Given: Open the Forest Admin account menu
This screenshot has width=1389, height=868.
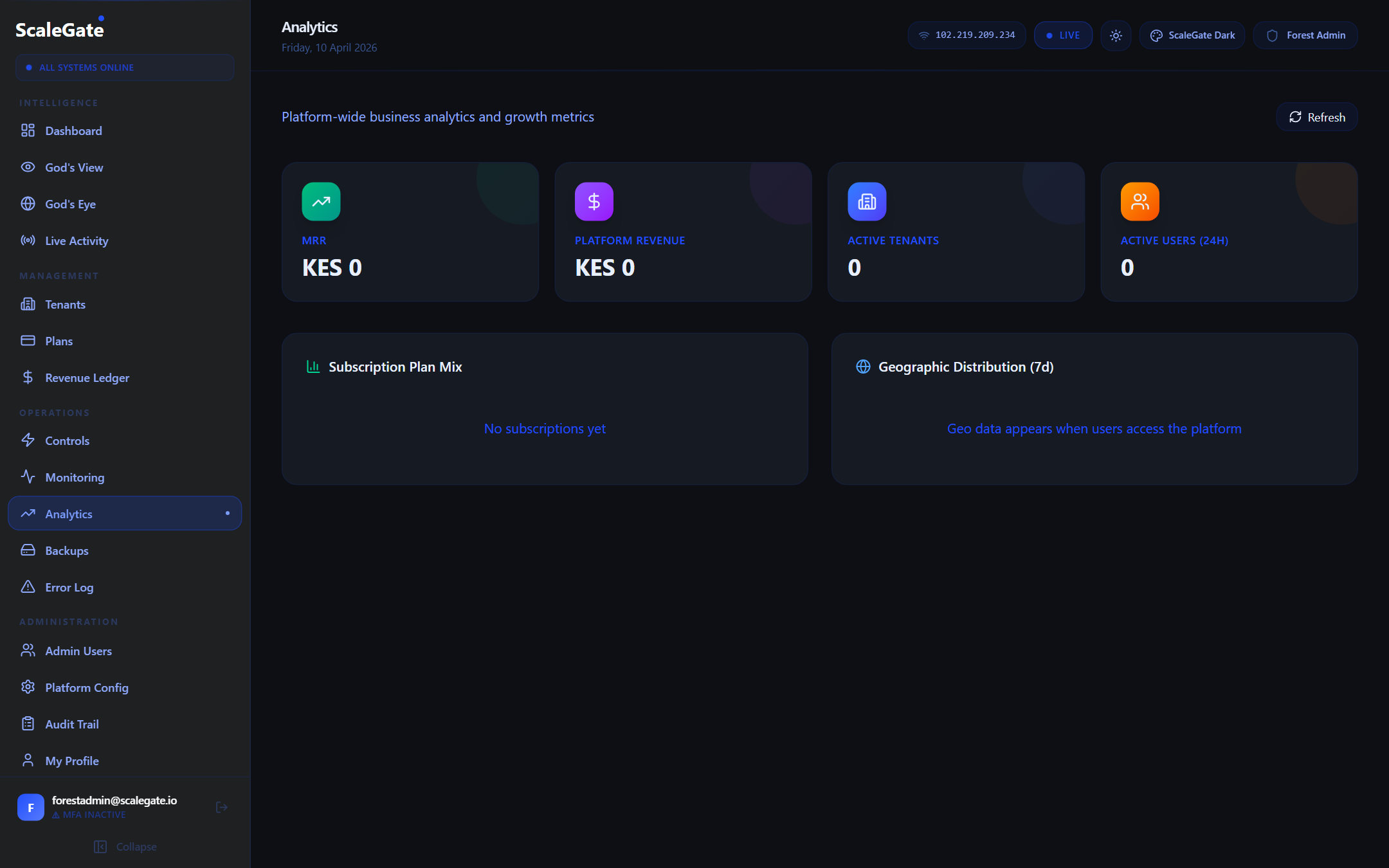Looking at the screenshot, I should [x=1305, y=35].
